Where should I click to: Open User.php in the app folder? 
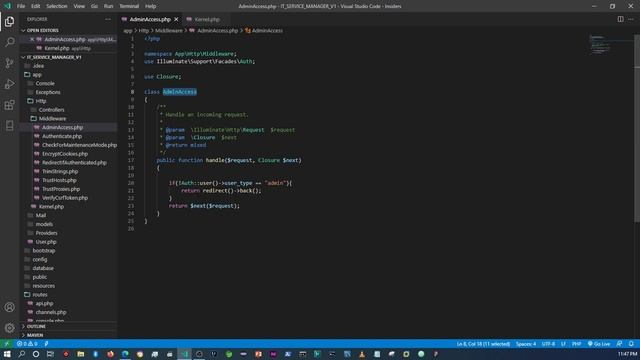tap(46, 242)
